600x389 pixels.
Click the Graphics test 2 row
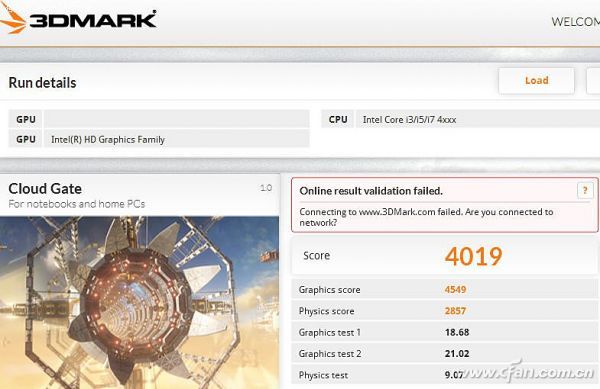[445, 354]
